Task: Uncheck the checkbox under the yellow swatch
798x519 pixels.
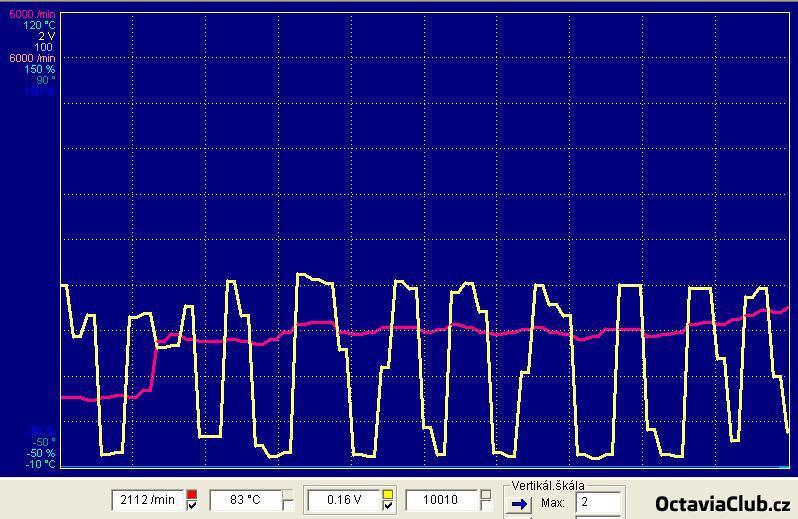Action: coord(387,506)
